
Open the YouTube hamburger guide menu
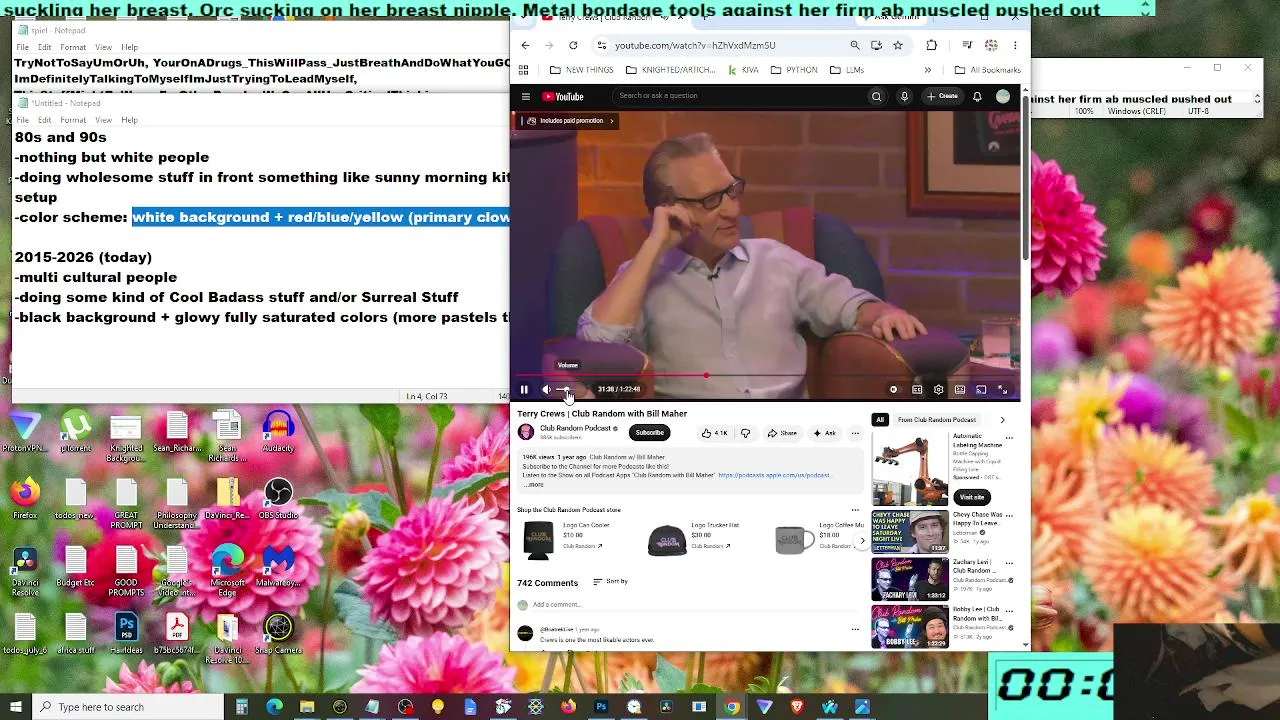[525, 96]
